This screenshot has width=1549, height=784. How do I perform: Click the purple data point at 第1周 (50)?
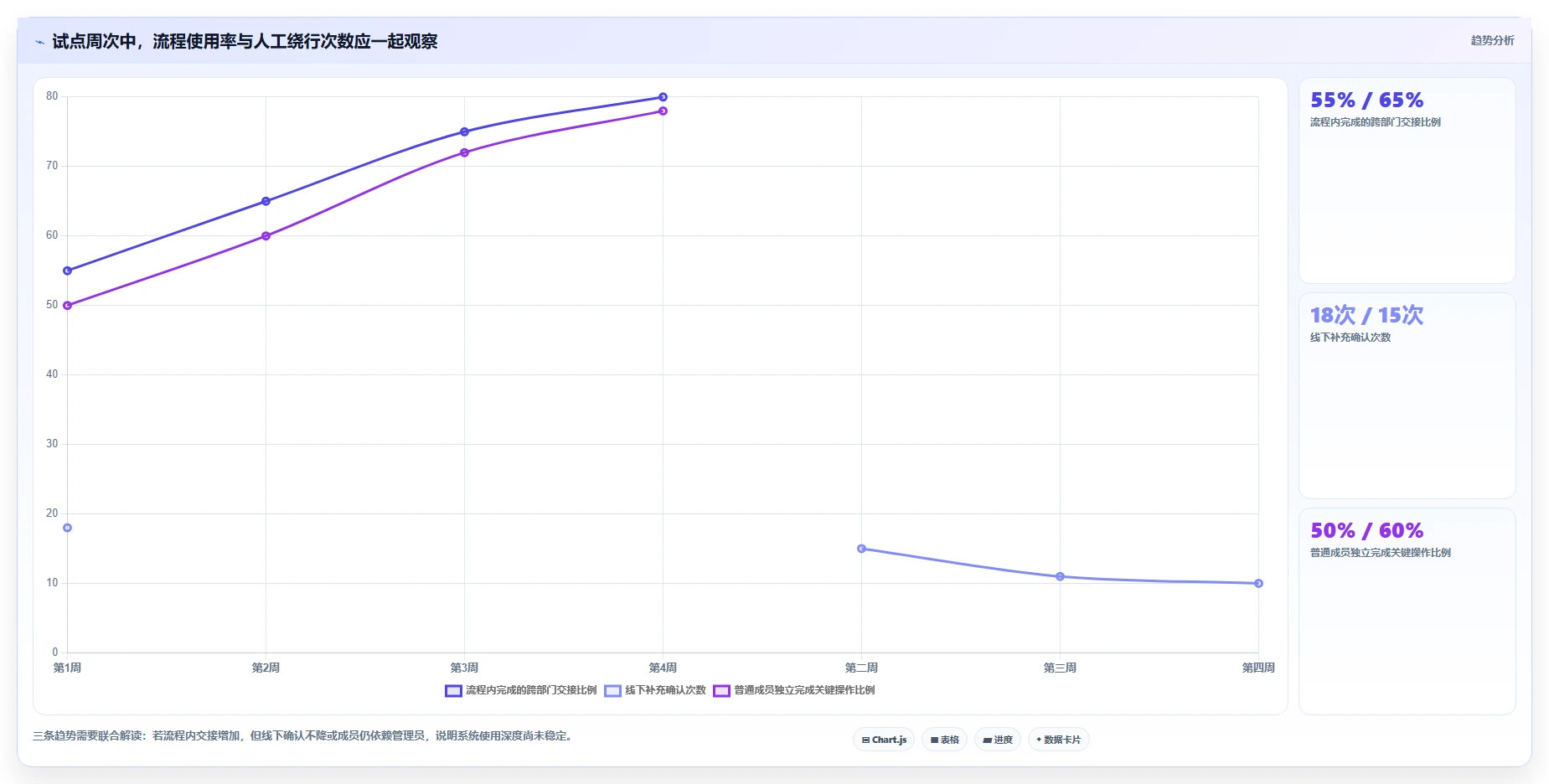point(68,306)
